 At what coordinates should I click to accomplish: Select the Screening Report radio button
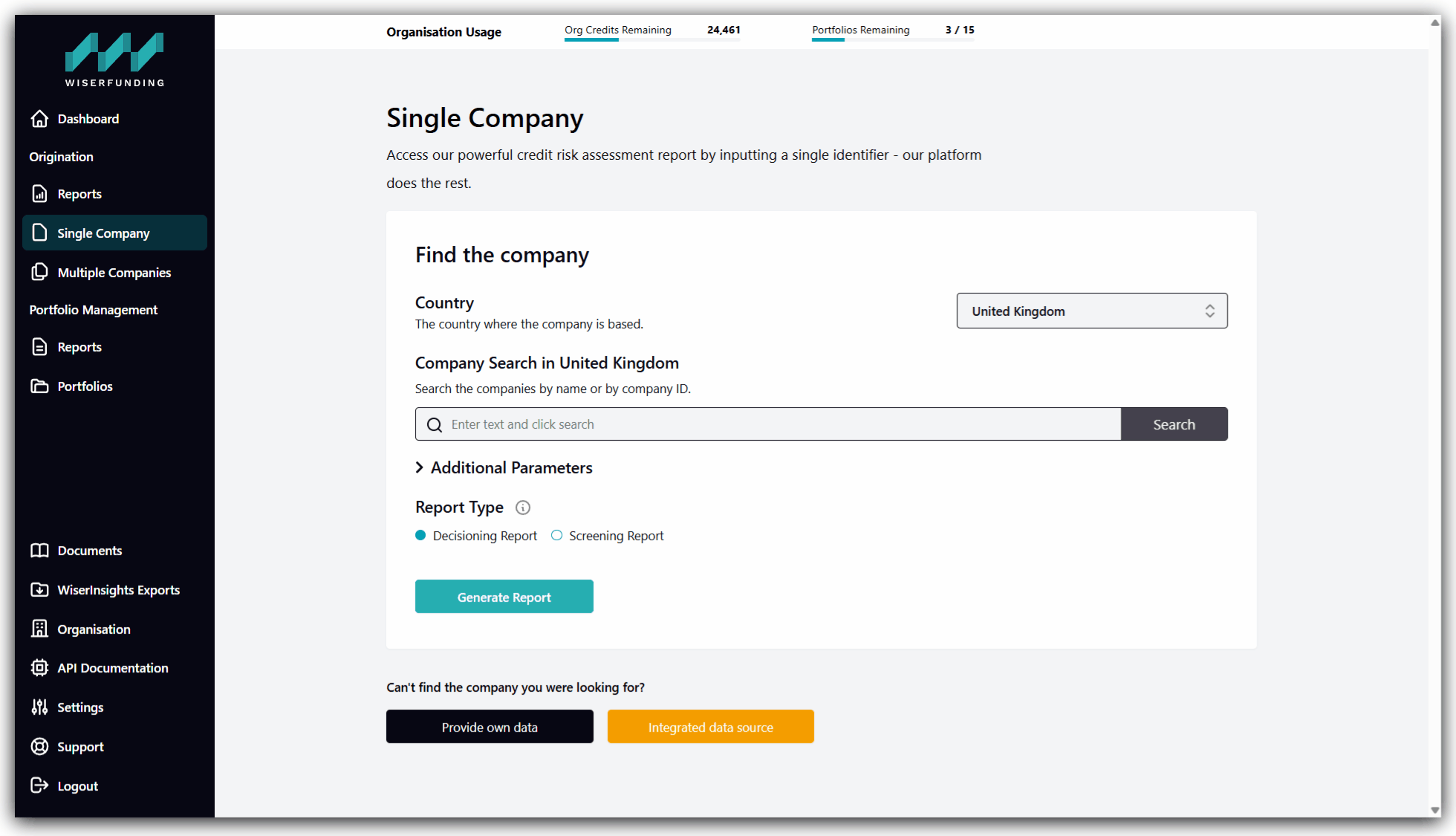click(x=556, y=535)
